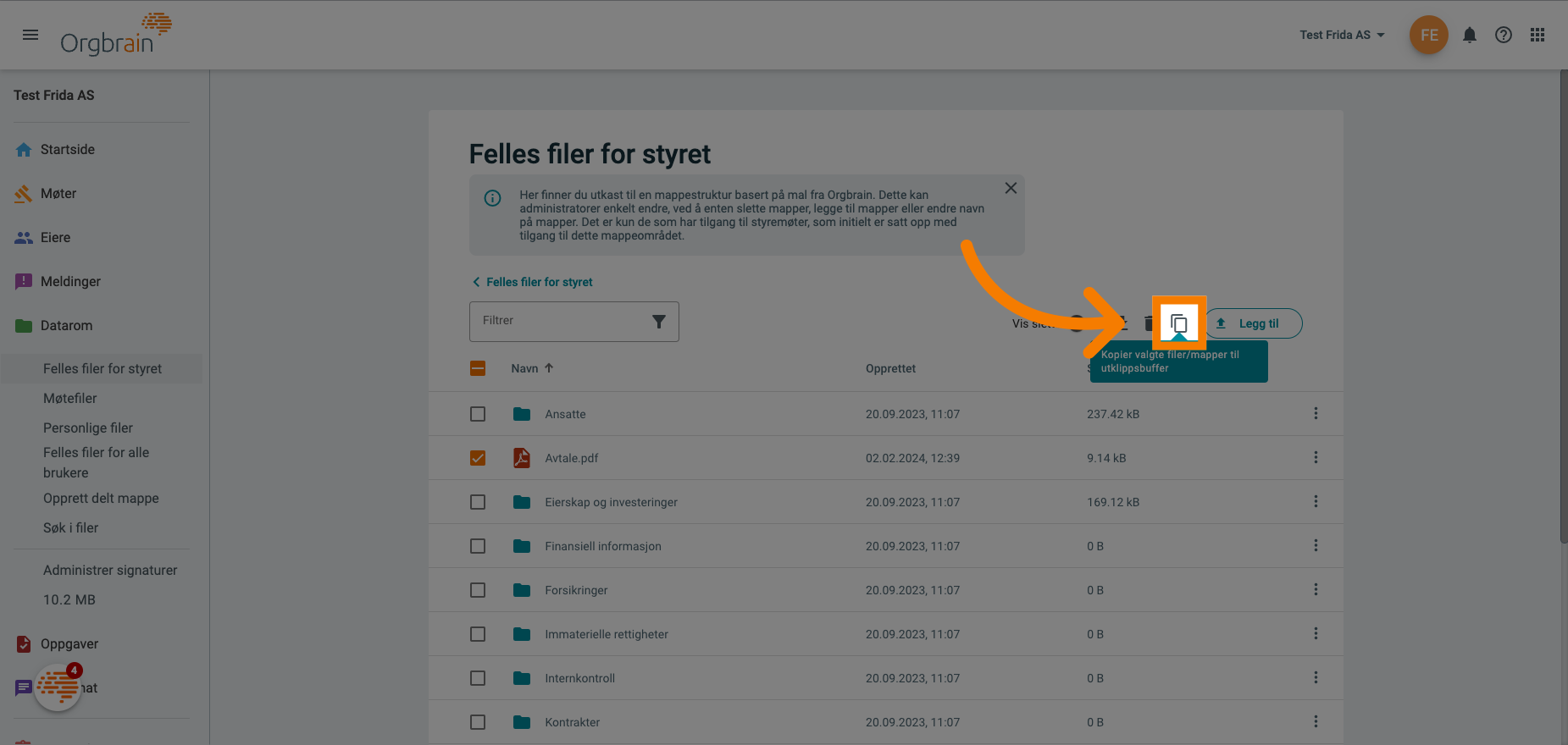1568x745 pixels.
Task: Select Felles filer for alle brukere
Action: point(96,462)
